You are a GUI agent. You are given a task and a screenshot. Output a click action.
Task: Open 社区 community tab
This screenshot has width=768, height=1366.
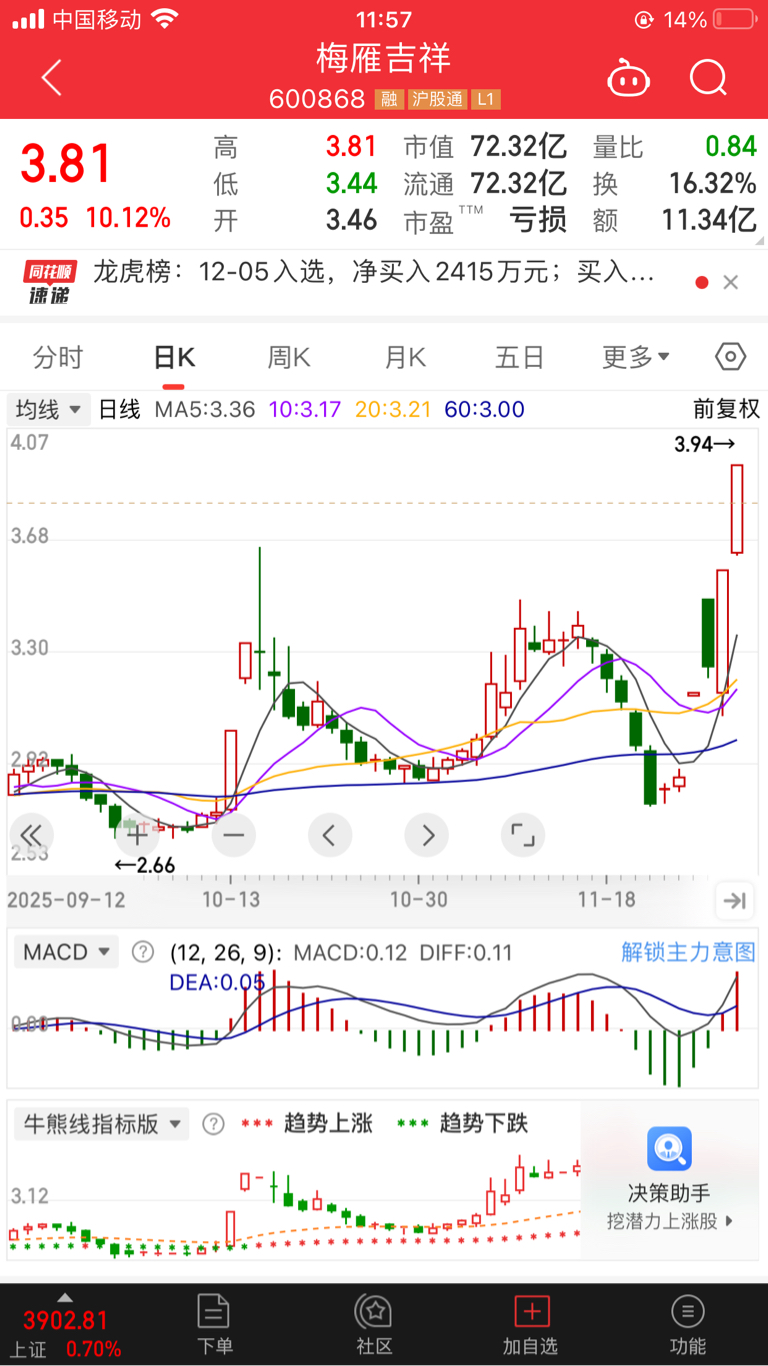pos(374,1324)
